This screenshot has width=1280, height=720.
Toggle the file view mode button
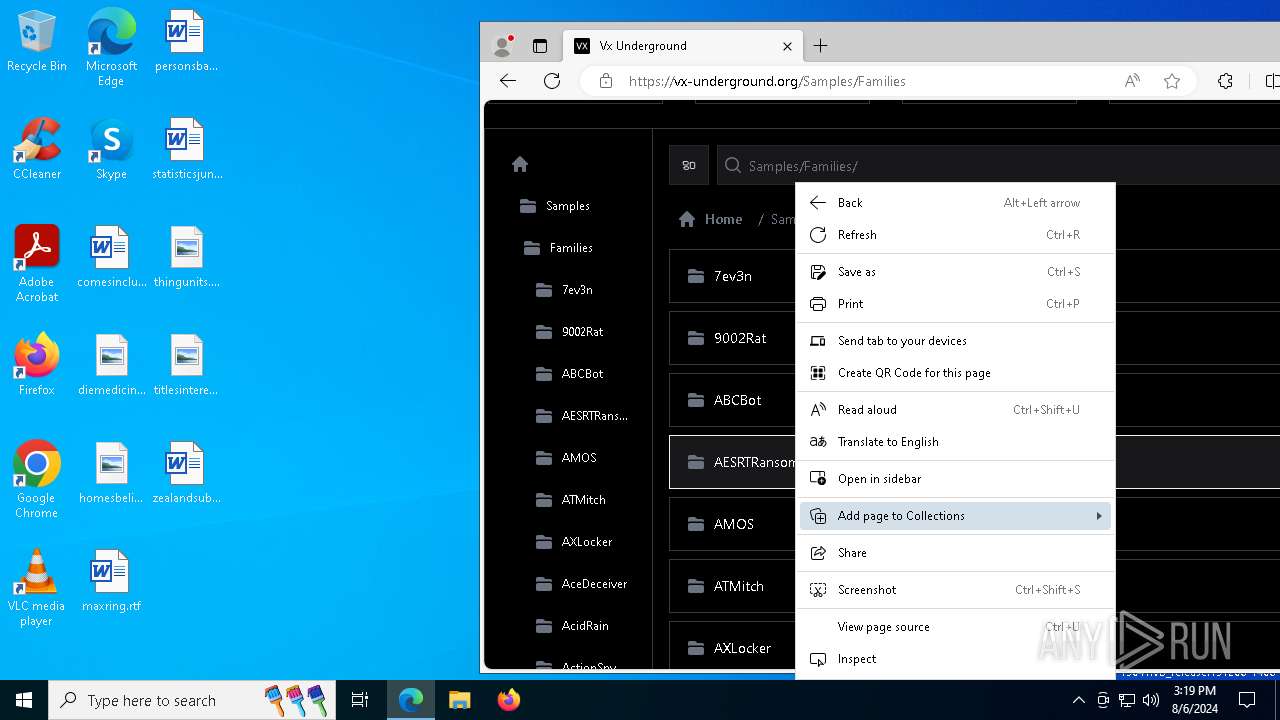(689, 165)
